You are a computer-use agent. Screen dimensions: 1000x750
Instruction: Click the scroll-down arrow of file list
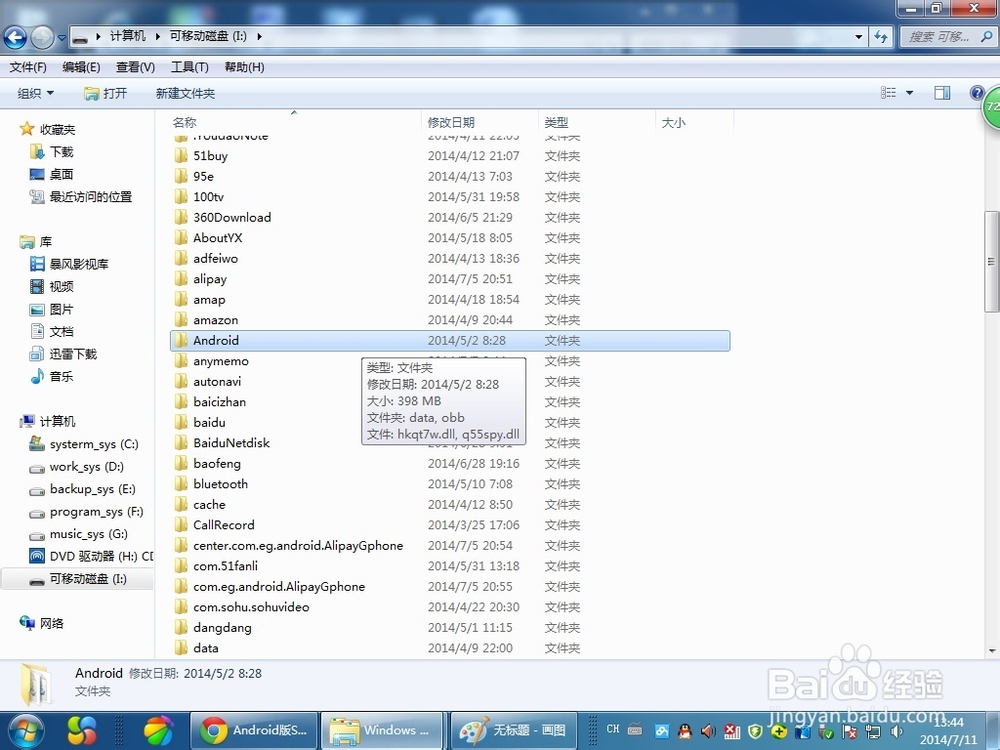(x=992, y=651)
